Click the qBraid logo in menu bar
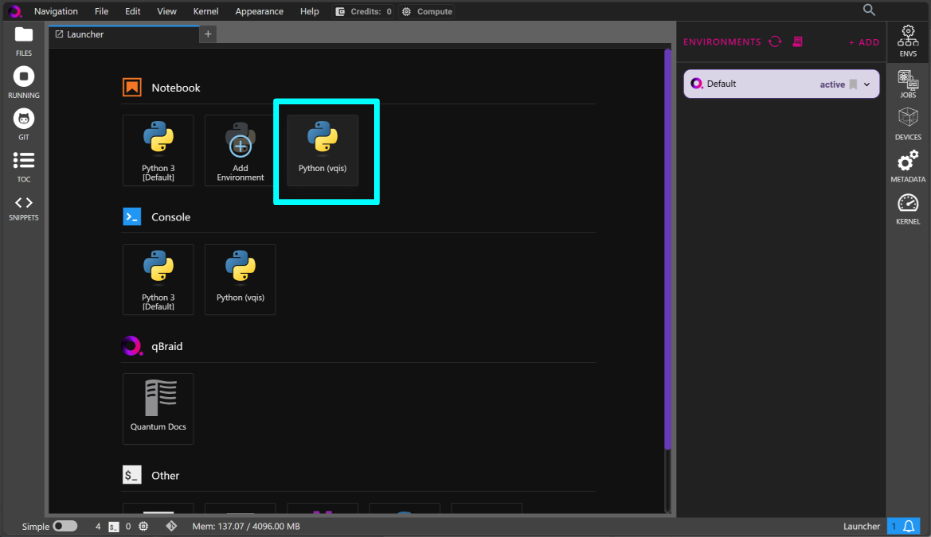Image resolution: width=931 pixels, height=537 pixels. 15,11
